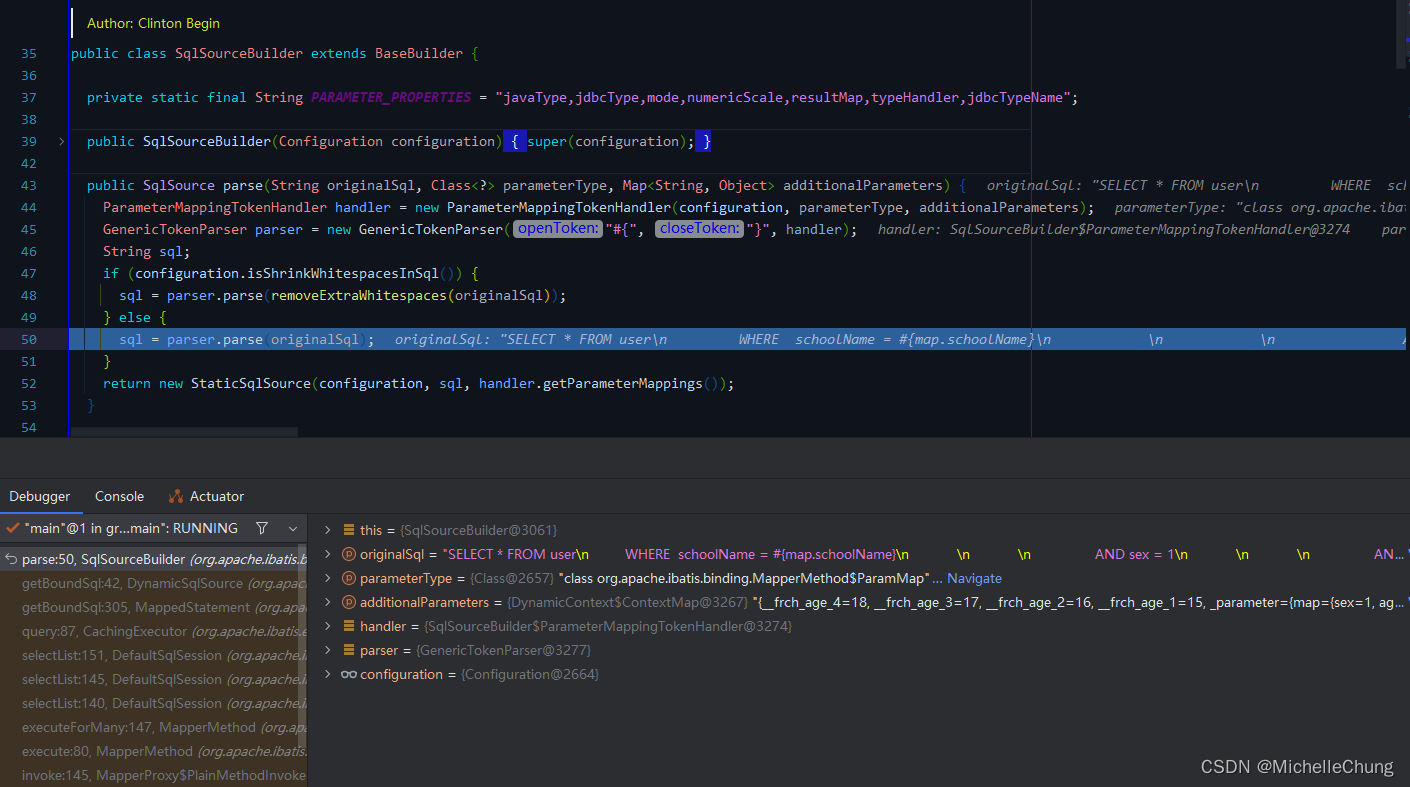Click line number 44 in the gutter

[x=28, y=207]
